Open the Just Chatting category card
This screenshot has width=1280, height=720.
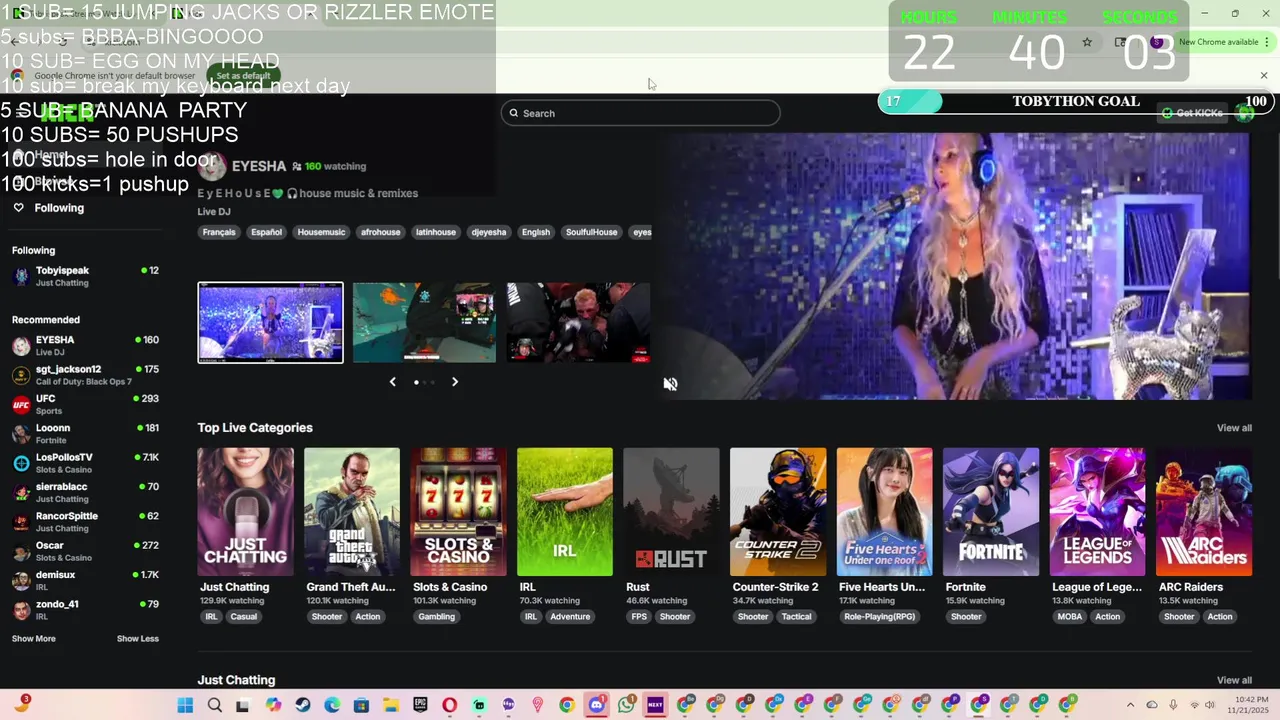(245, 512)
